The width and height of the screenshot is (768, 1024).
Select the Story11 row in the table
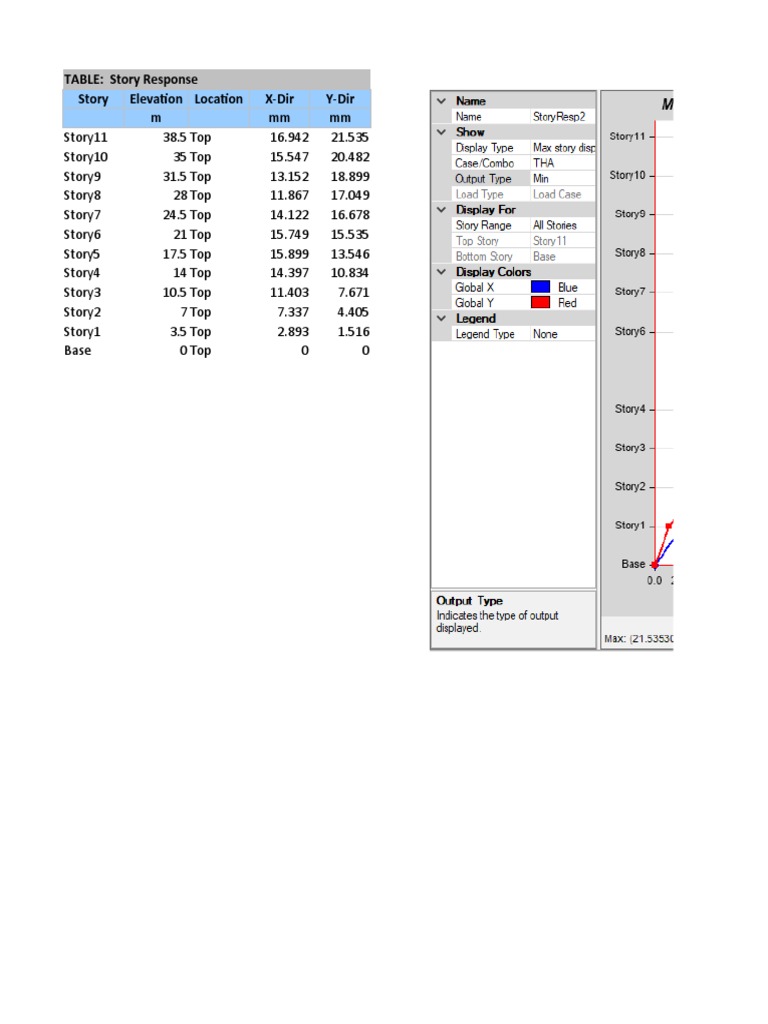(216, 137)
